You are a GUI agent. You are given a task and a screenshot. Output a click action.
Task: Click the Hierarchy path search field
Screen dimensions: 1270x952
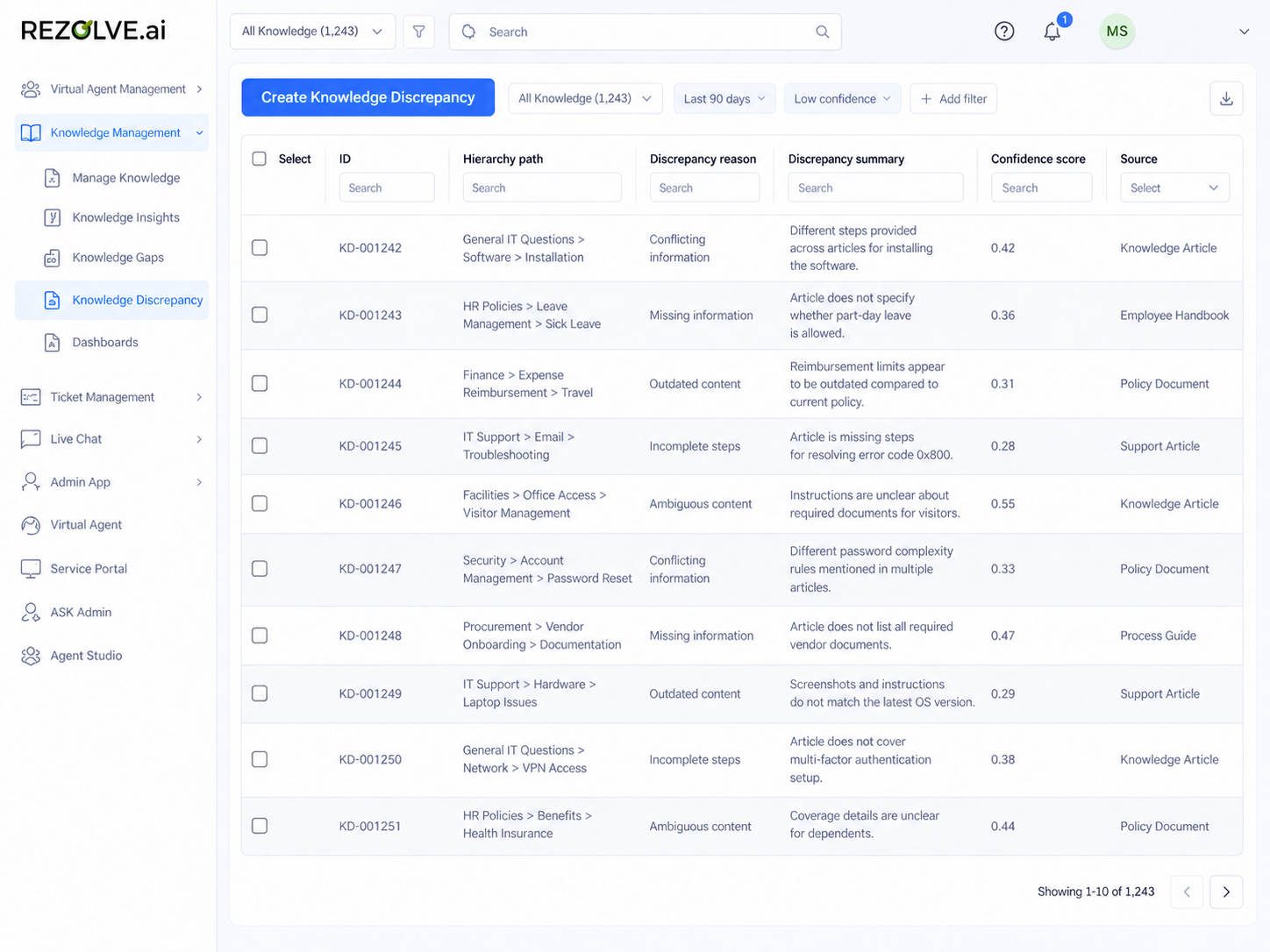[x=542, y=188]
